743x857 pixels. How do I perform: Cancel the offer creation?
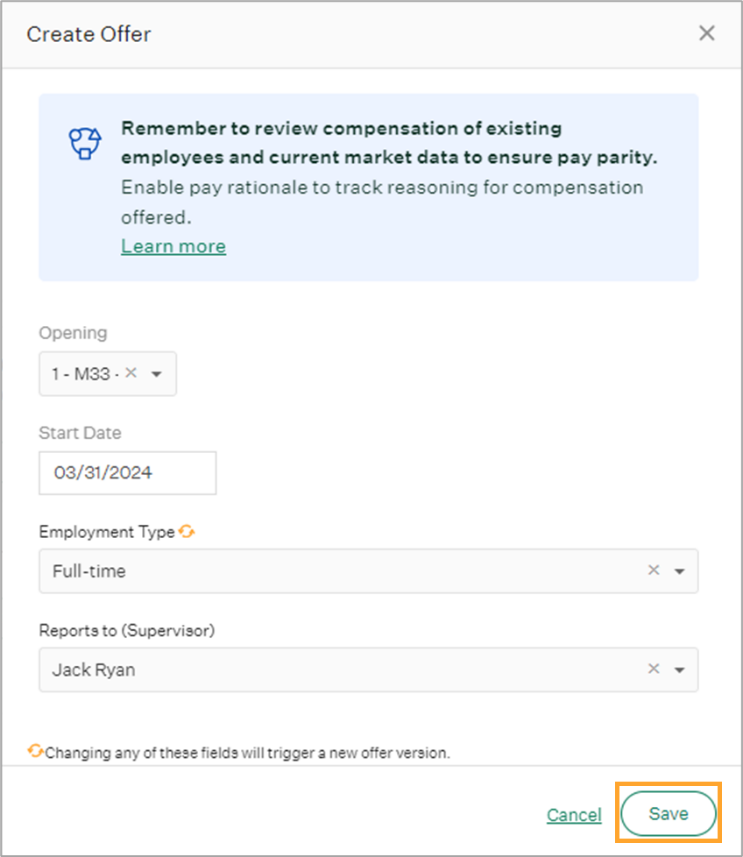pos(574,815)
